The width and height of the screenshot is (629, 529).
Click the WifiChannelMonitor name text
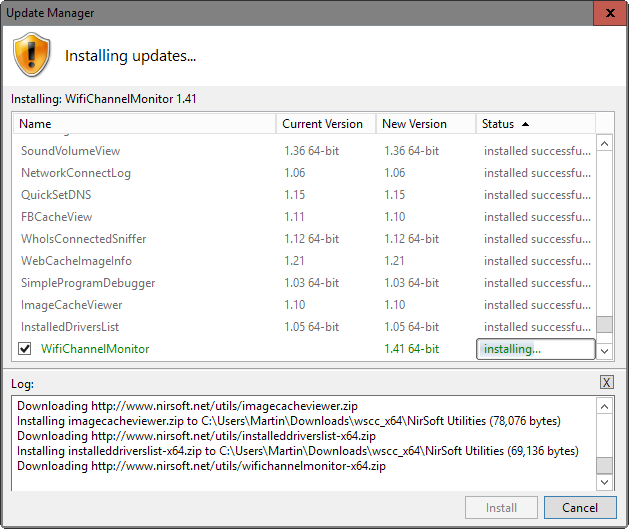coord(95,349)
